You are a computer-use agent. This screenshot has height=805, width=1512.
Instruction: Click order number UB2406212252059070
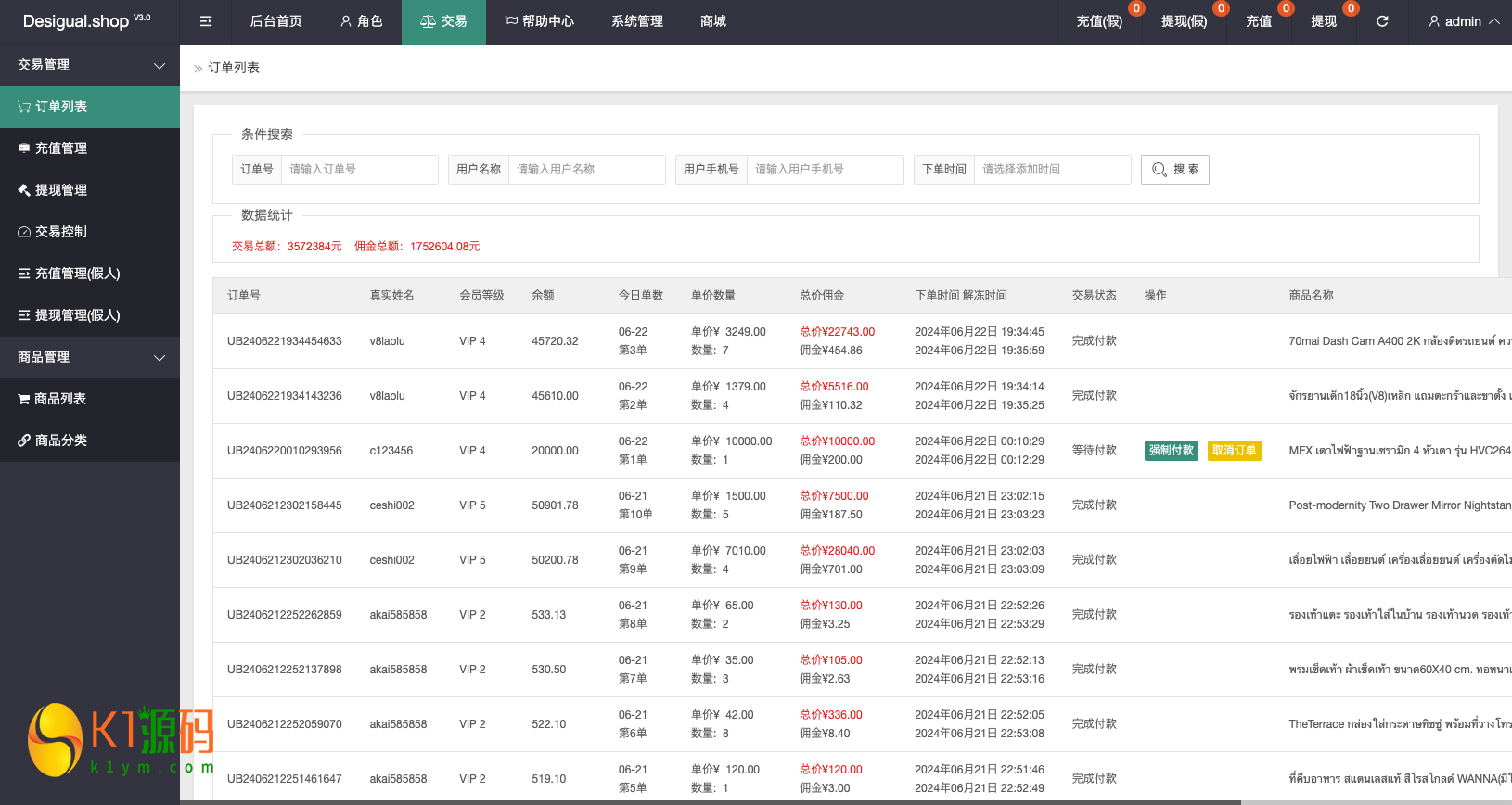pos(285,724)
